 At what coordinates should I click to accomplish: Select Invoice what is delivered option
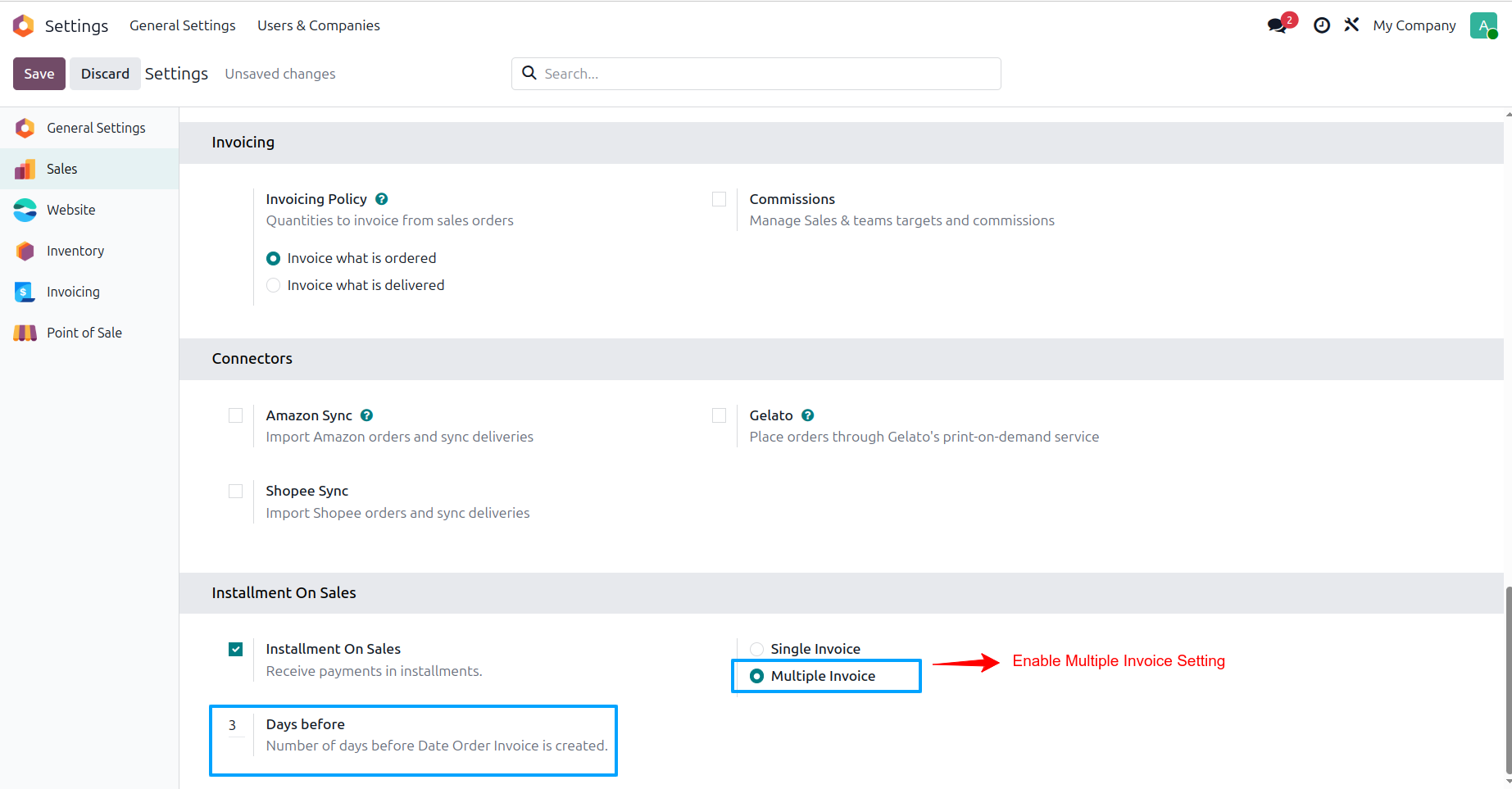click(274, 285)
